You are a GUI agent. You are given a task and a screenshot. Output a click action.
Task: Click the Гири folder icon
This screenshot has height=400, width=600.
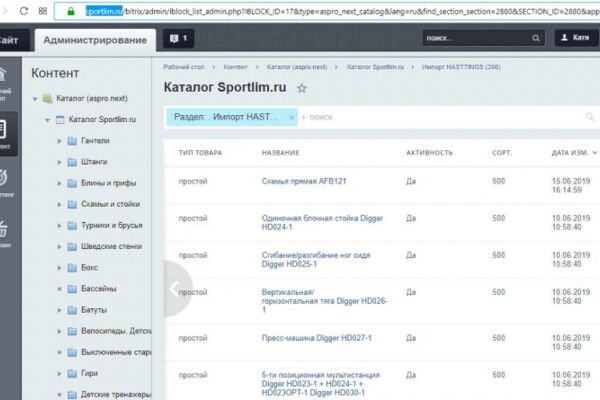click(x=72, y=373)
